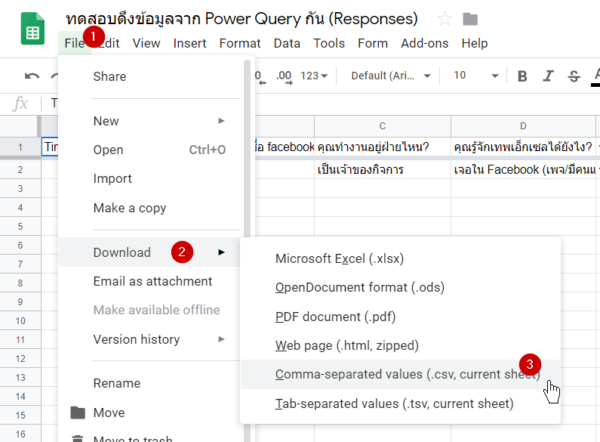Open the Add-ons menu
Viewport: 600px width, 442px height.
pyautogui.click(x=424, y=43)
